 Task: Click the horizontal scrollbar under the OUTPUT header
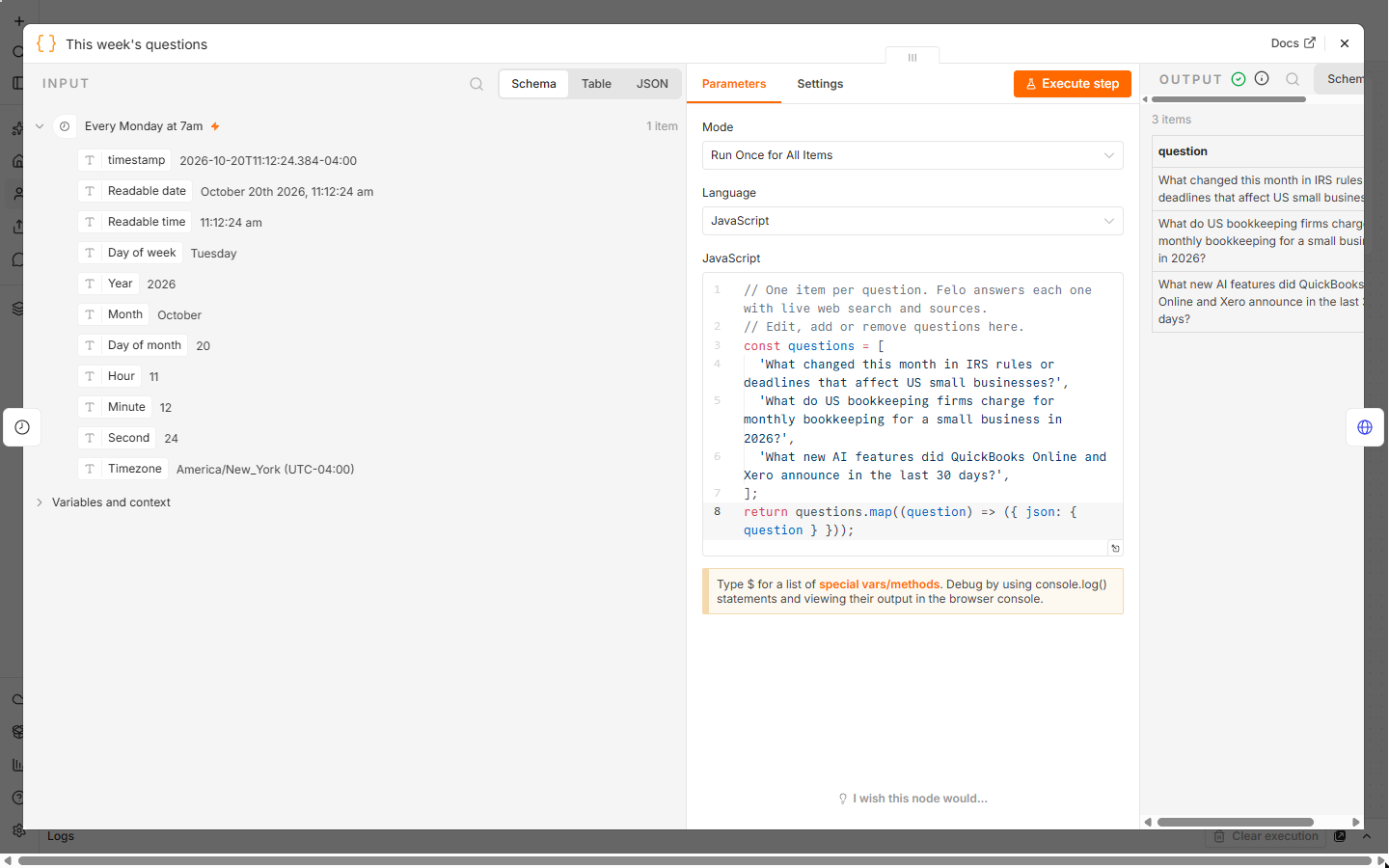(x=1229, y=100)
